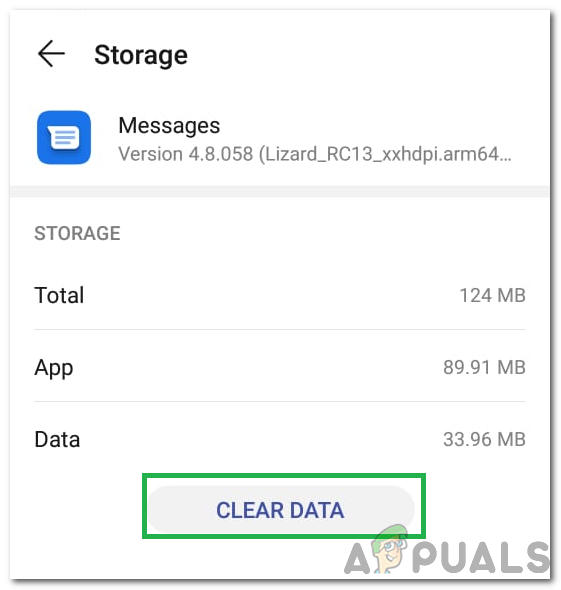
Task: Tap the blue Messages app icon
Action: (64, 137)
